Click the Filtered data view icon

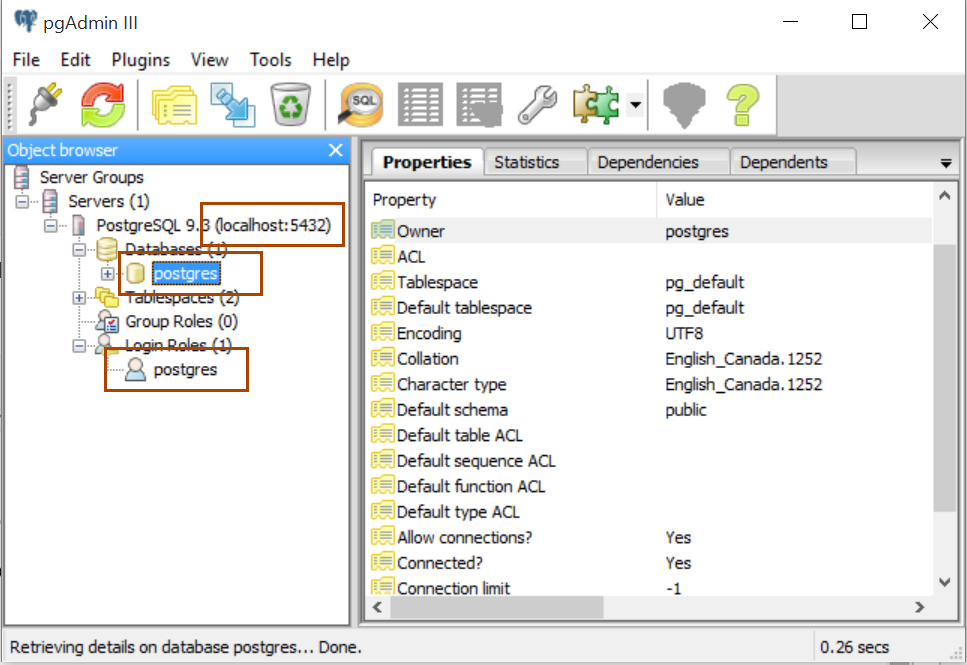tap(479, 105)
